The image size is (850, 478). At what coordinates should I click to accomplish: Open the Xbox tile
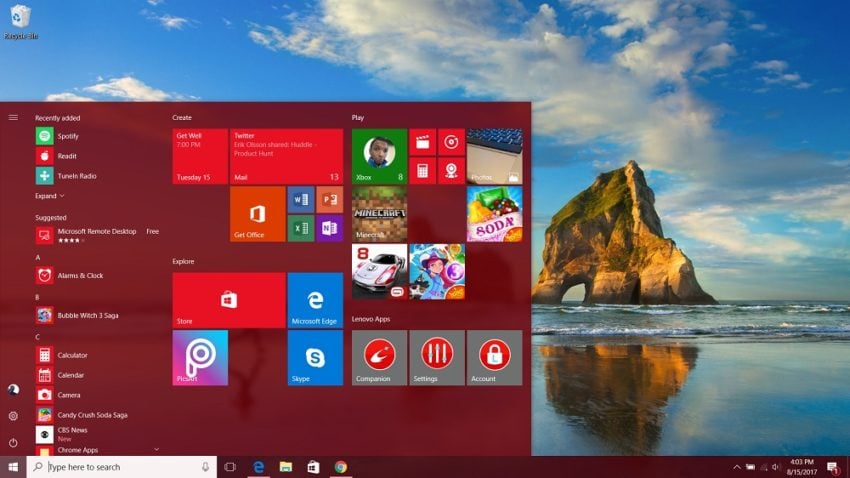click(379, 157)
